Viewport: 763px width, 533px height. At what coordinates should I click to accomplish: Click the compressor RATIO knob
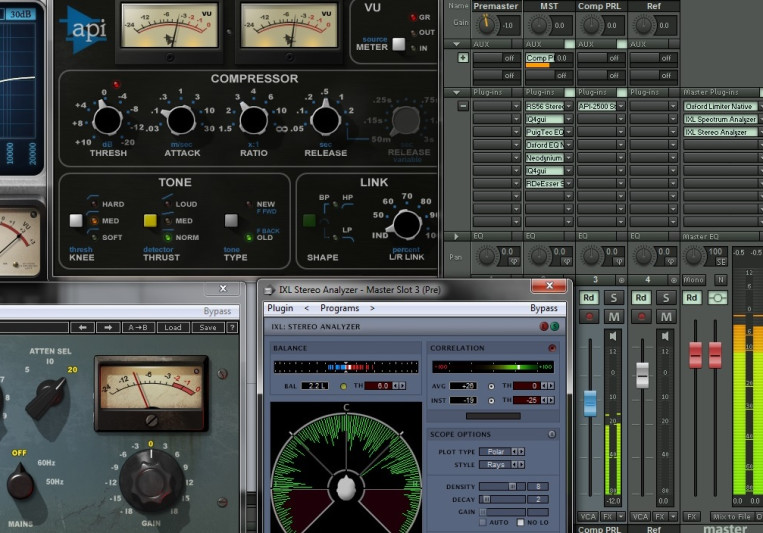253,120
